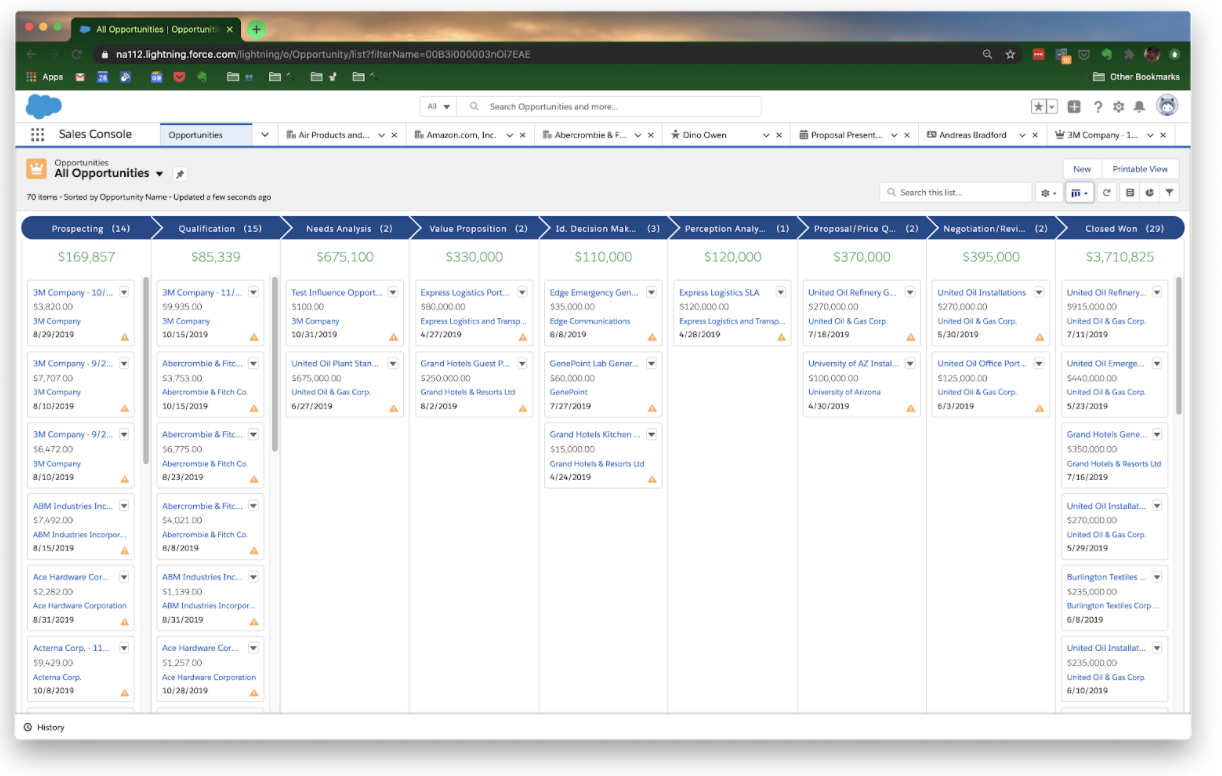The image size is (1222, 776).
Task: Open 3M Company tab actions chevron
Action: coord(1150,135)
